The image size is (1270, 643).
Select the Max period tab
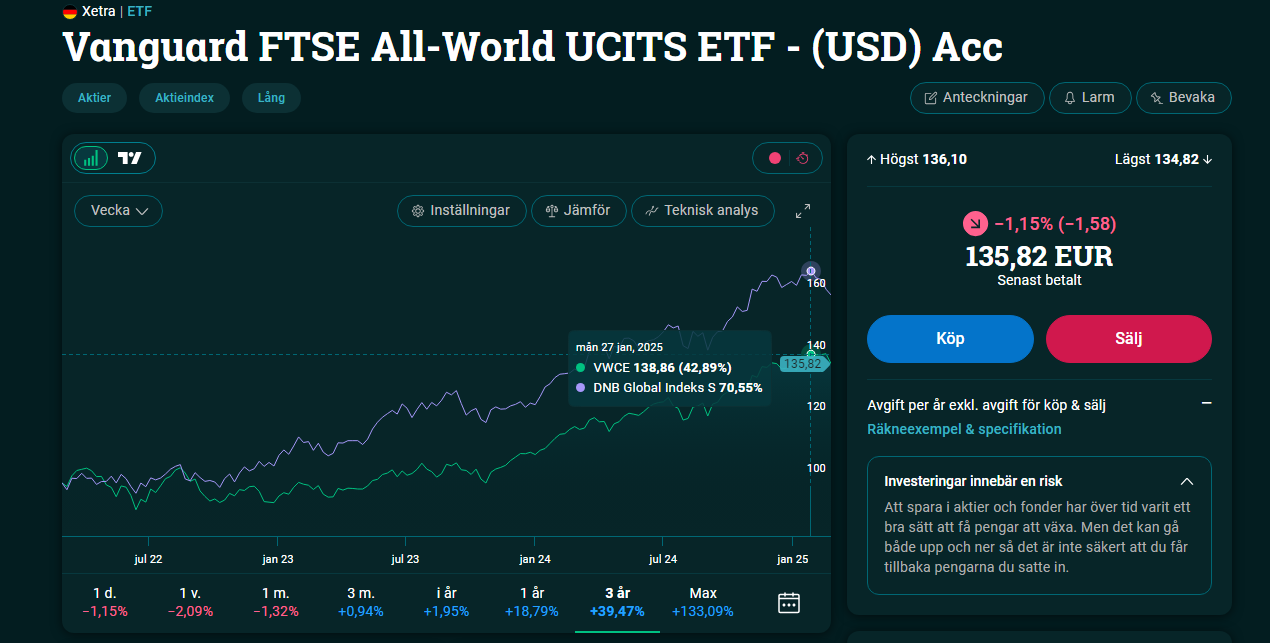[703, 602]
